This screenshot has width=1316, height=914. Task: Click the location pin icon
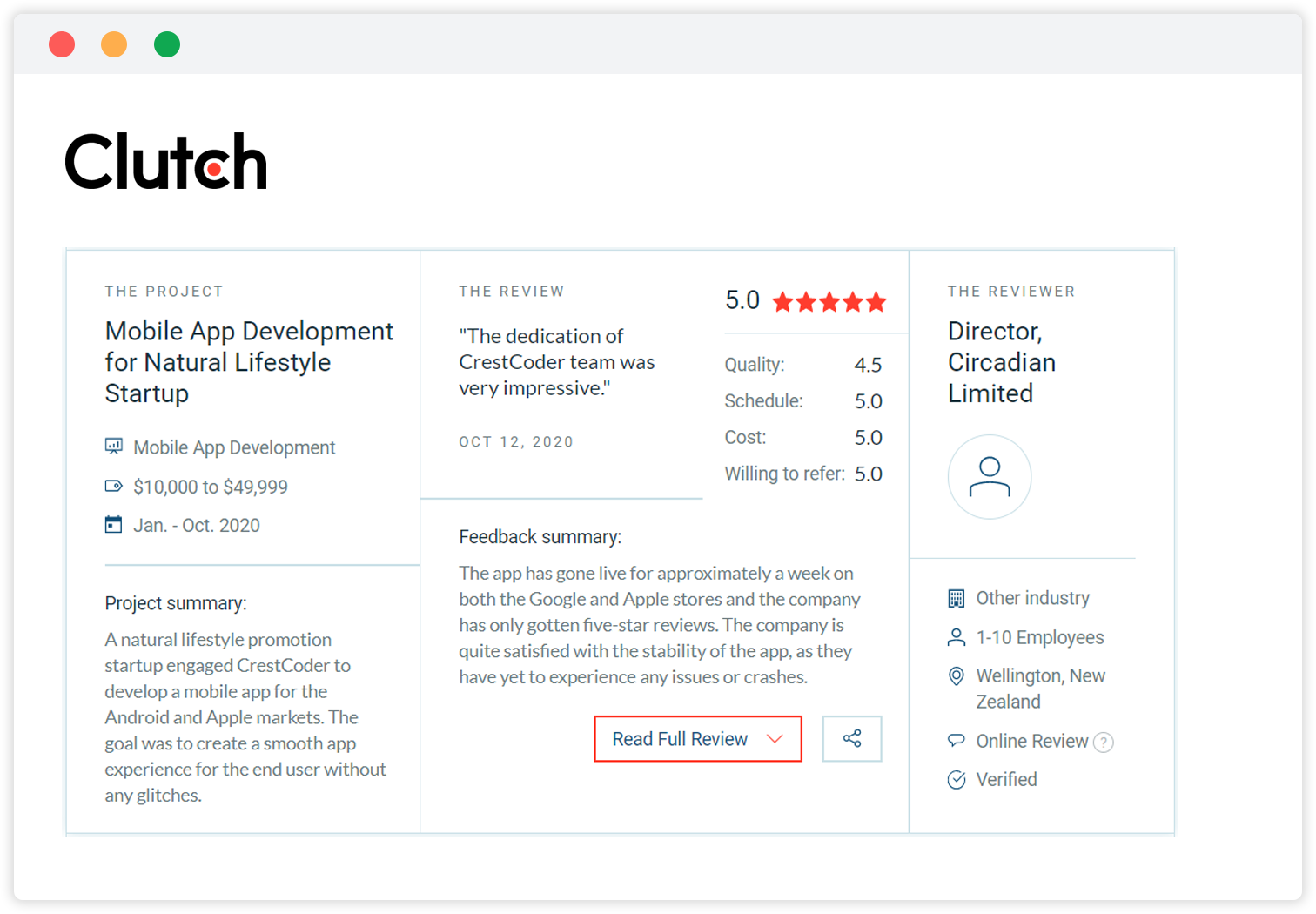[957, 676]
